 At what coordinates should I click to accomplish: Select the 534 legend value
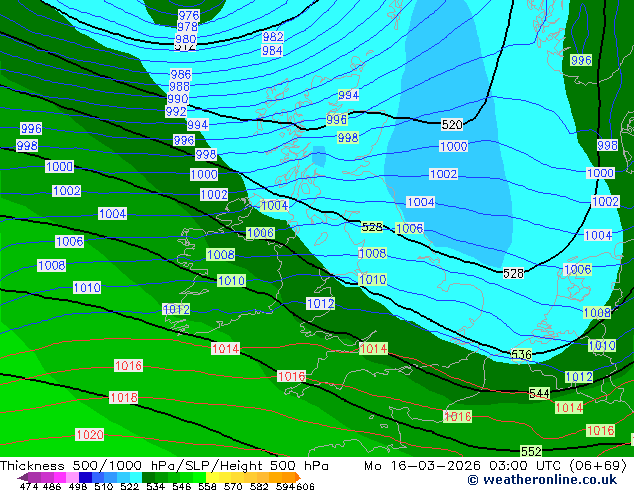pos(155,486)
